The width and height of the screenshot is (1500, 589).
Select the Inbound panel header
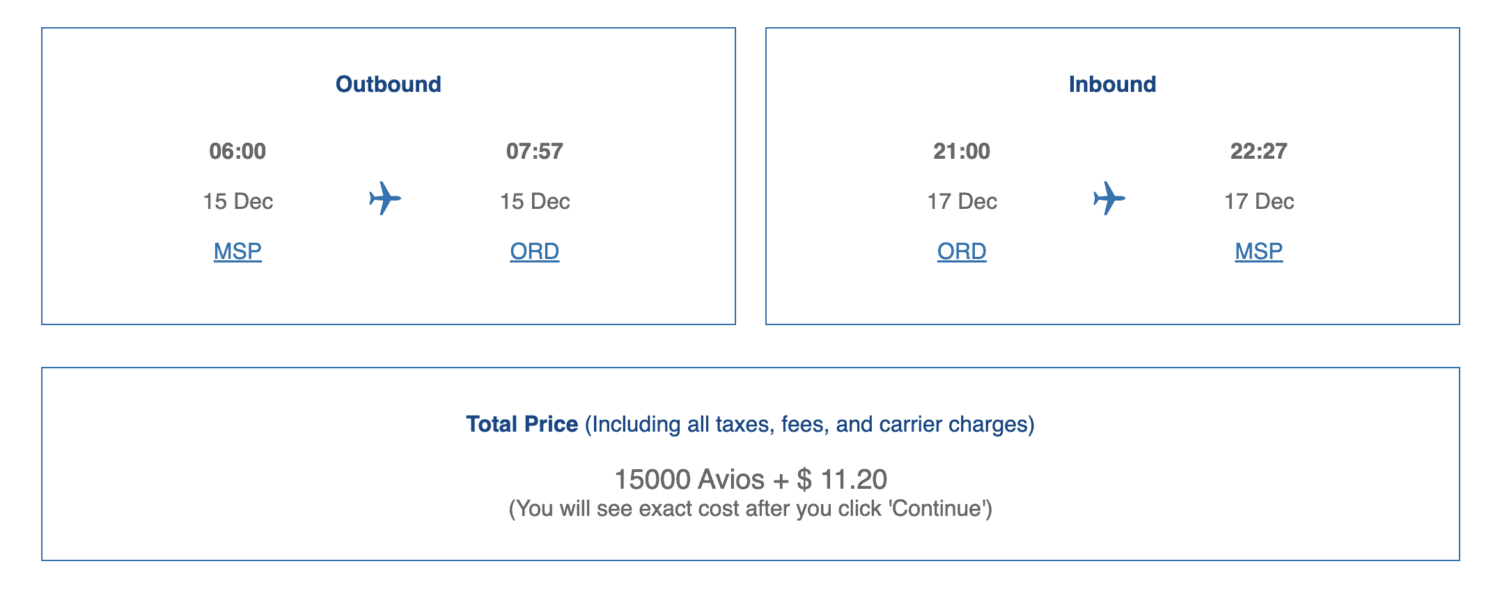click(1112, 84)
